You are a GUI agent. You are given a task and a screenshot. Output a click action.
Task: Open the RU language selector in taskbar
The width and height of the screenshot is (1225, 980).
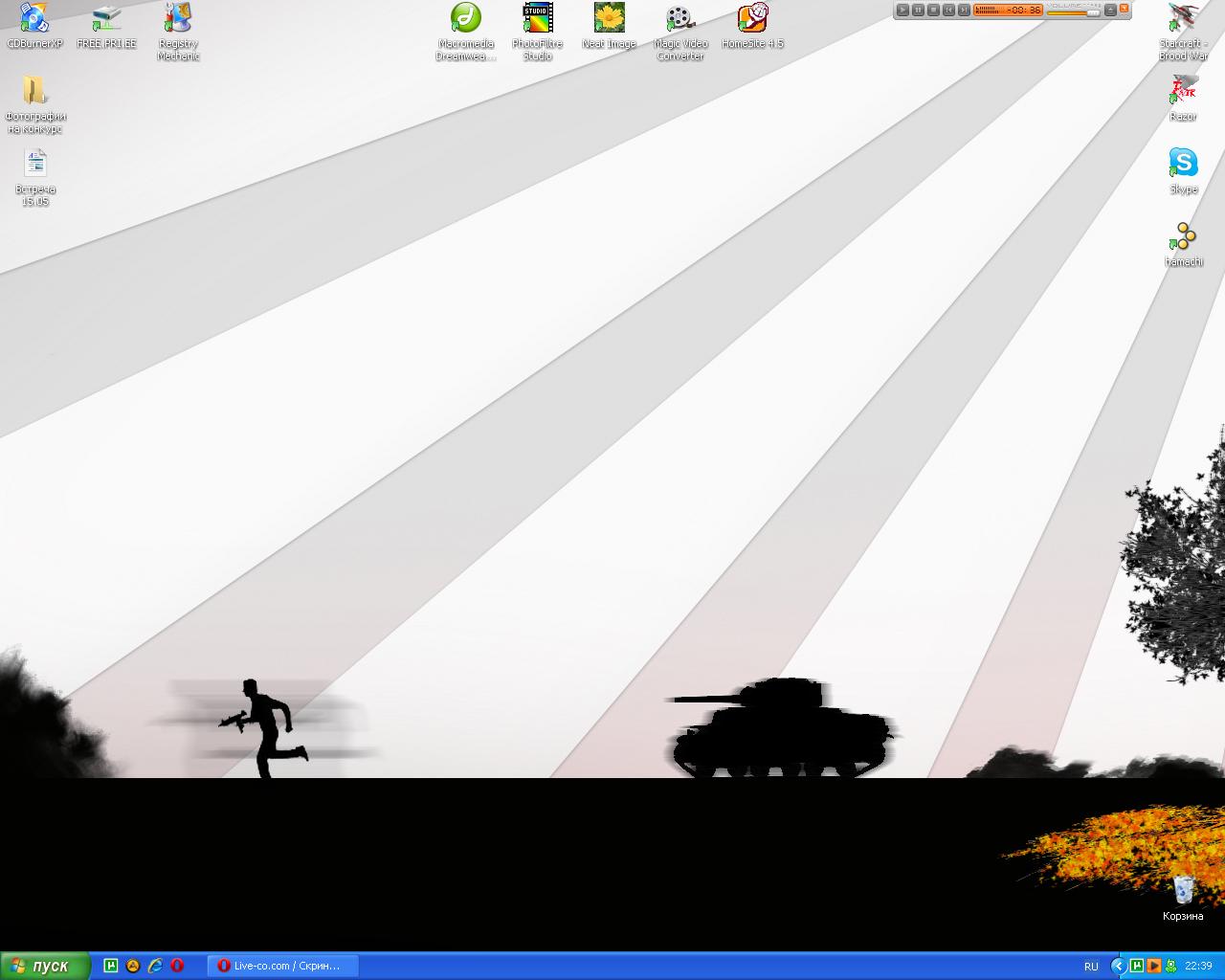point(1091,967)
